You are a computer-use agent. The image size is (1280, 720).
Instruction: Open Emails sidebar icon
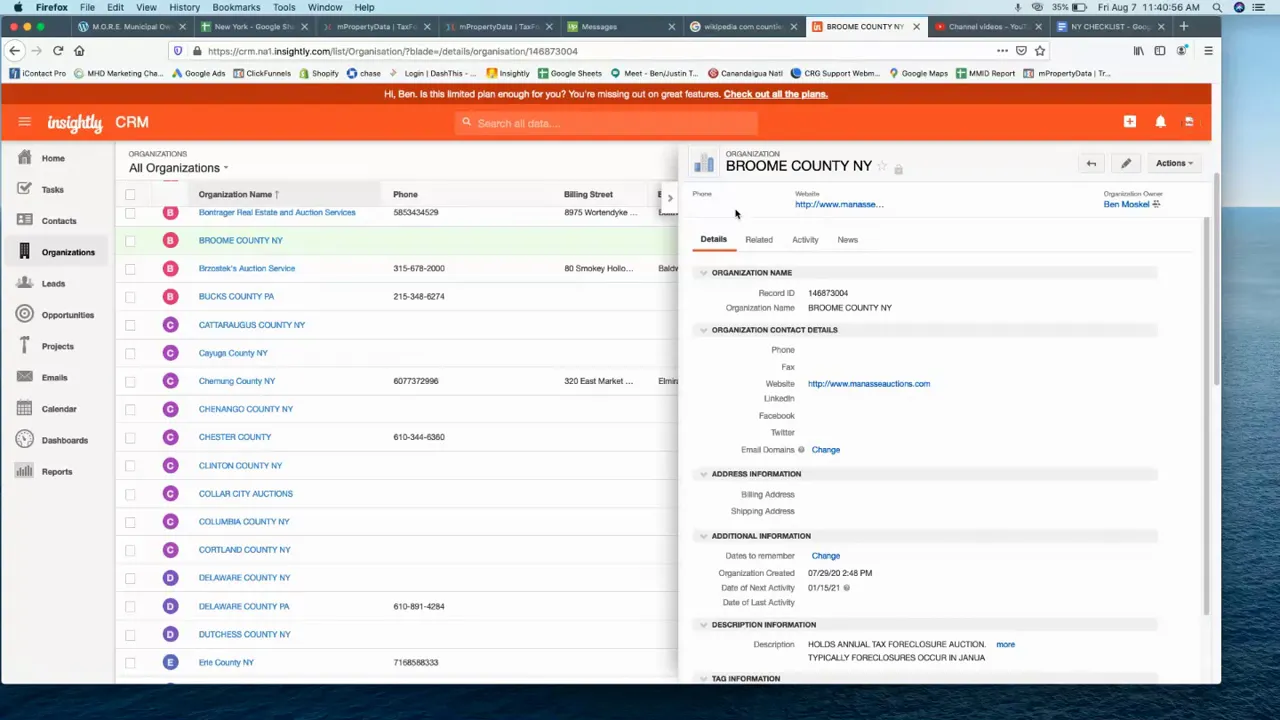pyautogui.click(x=24, y=377)
